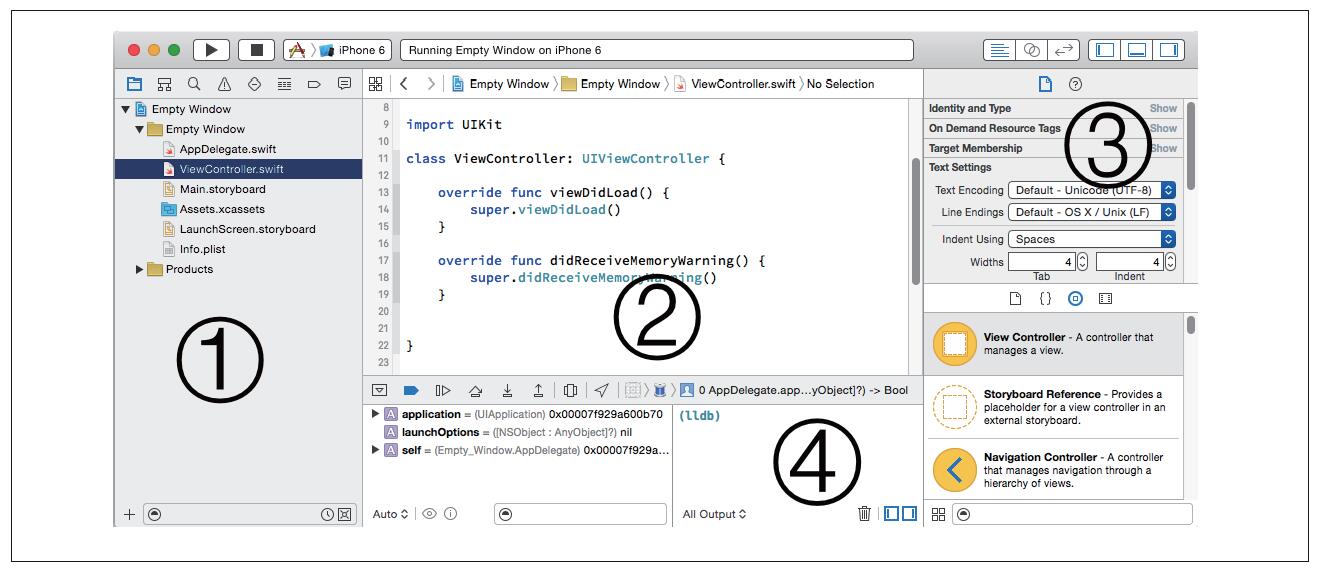Show the Target Membership section
The height and width of the screenshot is (572, 1320).
pos(1163,148)
